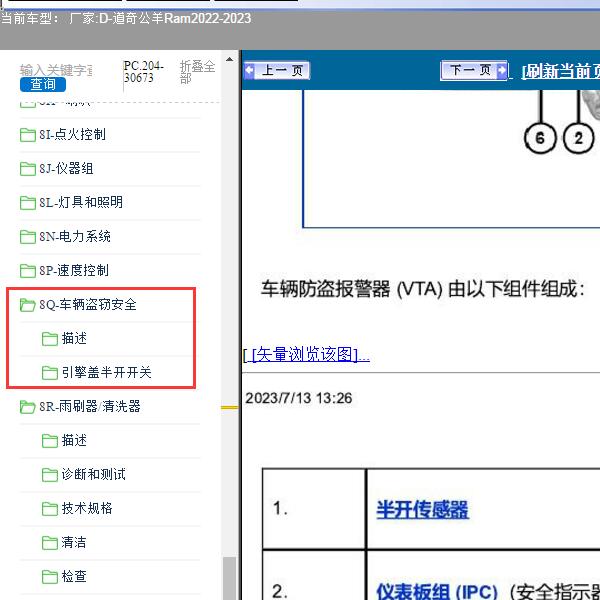Select 描述 under 8R-雨刷器/清洗器

[74, 440]
